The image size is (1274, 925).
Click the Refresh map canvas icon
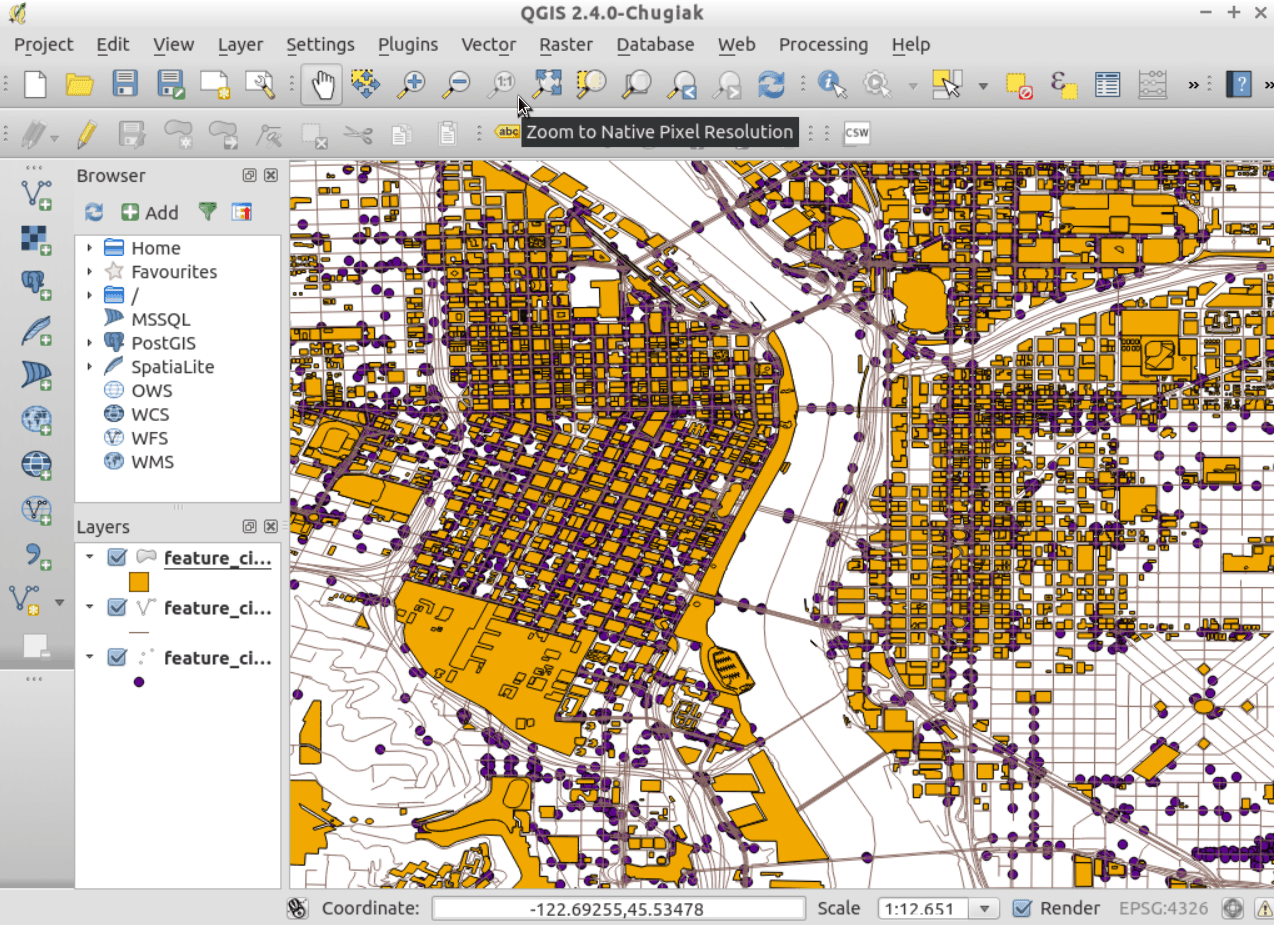point(771,85)
